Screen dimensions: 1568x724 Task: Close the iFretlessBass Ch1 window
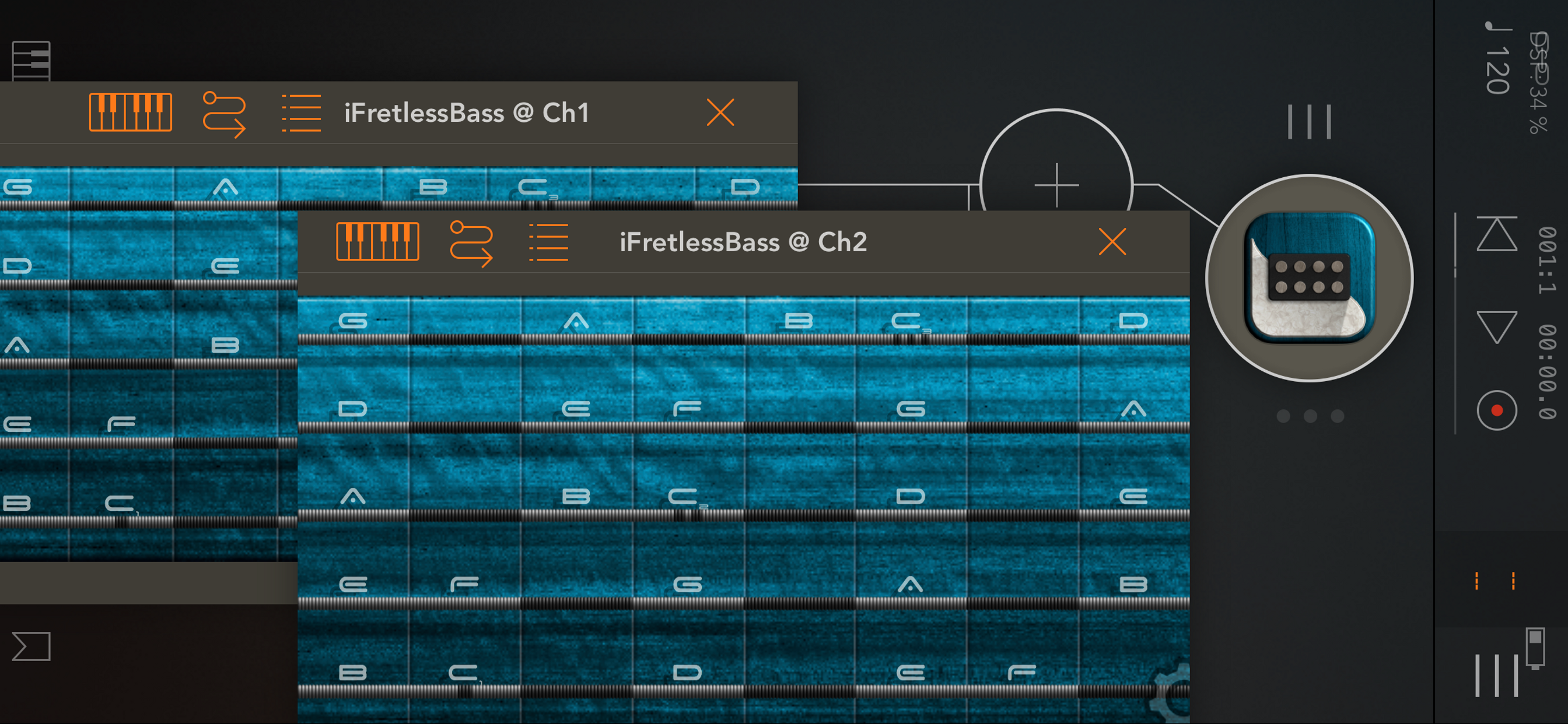[720, 113]
